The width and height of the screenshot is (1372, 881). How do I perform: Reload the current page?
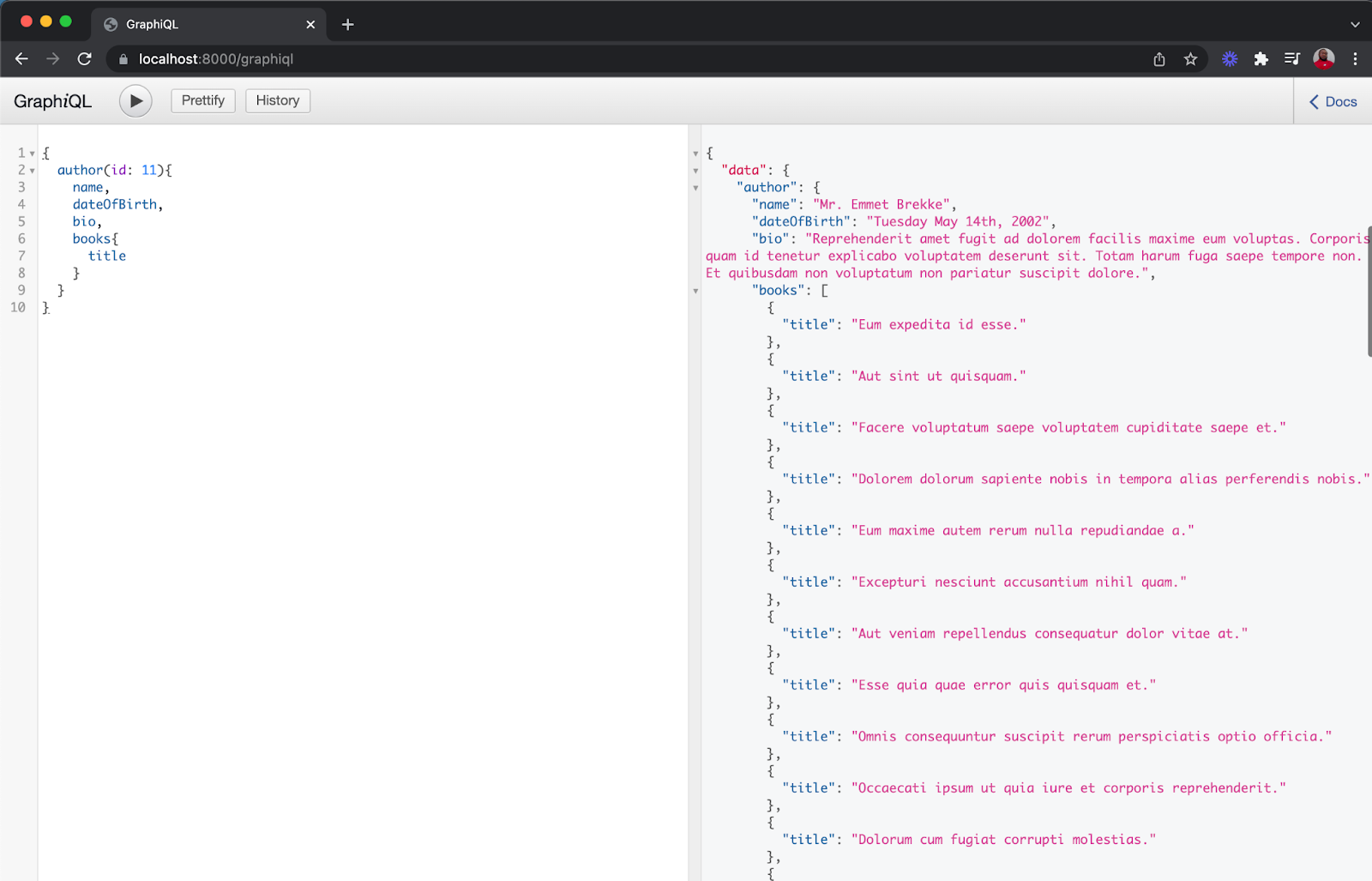click(84, 59)
